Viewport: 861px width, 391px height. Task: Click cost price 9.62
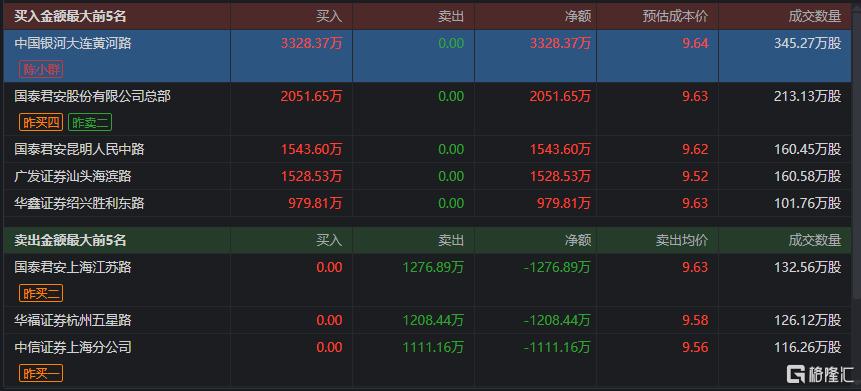point(695,149)
